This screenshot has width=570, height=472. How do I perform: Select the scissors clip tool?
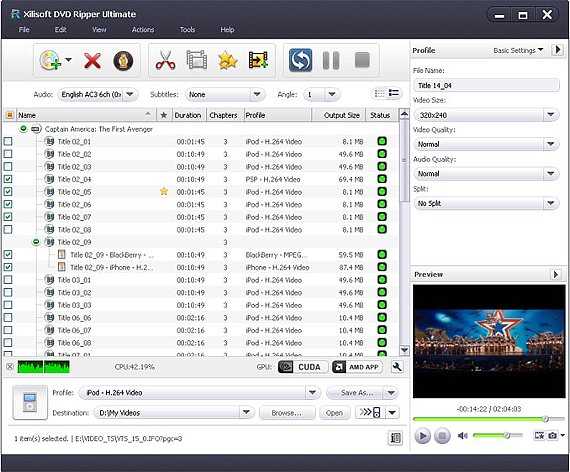pos(165,60)
